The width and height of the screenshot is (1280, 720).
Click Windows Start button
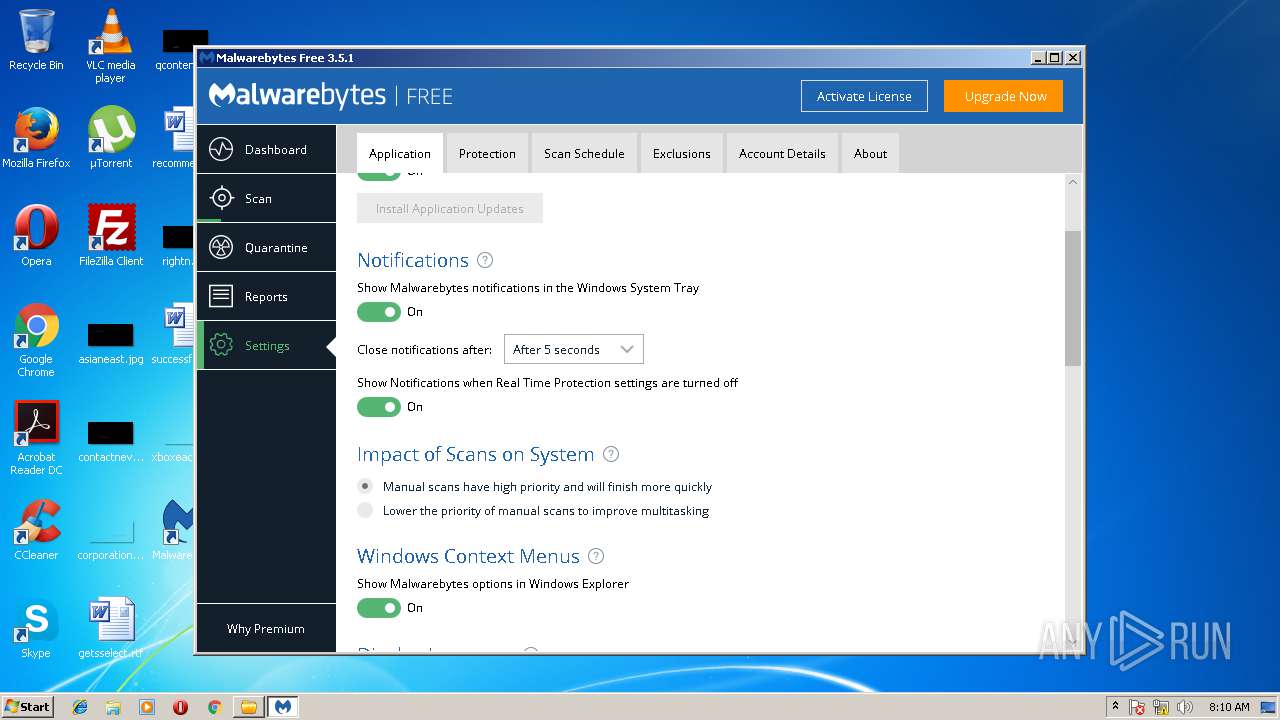pyautogui.click(x=27, y=707)
